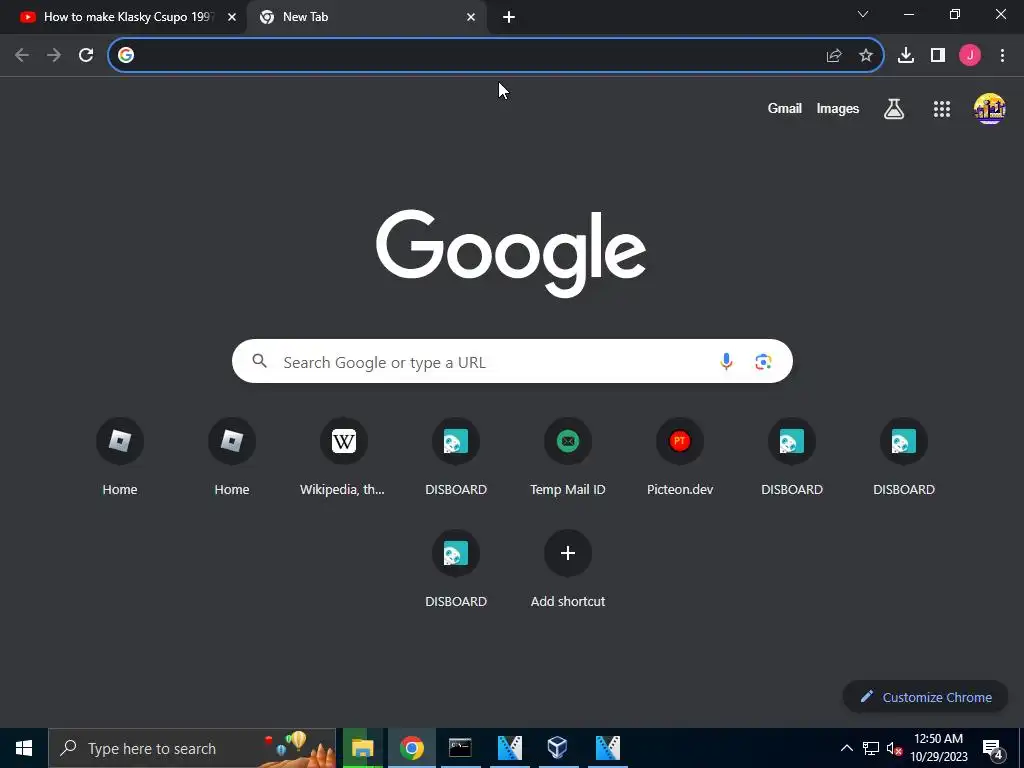Open the Downloads icon in toolbar
Screen dimensions: 1024x768
(906, 56)
